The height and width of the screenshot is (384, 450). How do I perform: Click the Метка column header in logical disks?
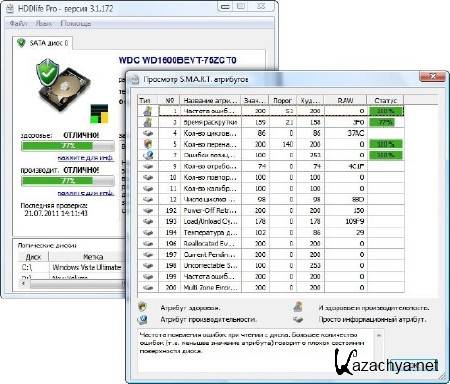(x=87, y=257)
